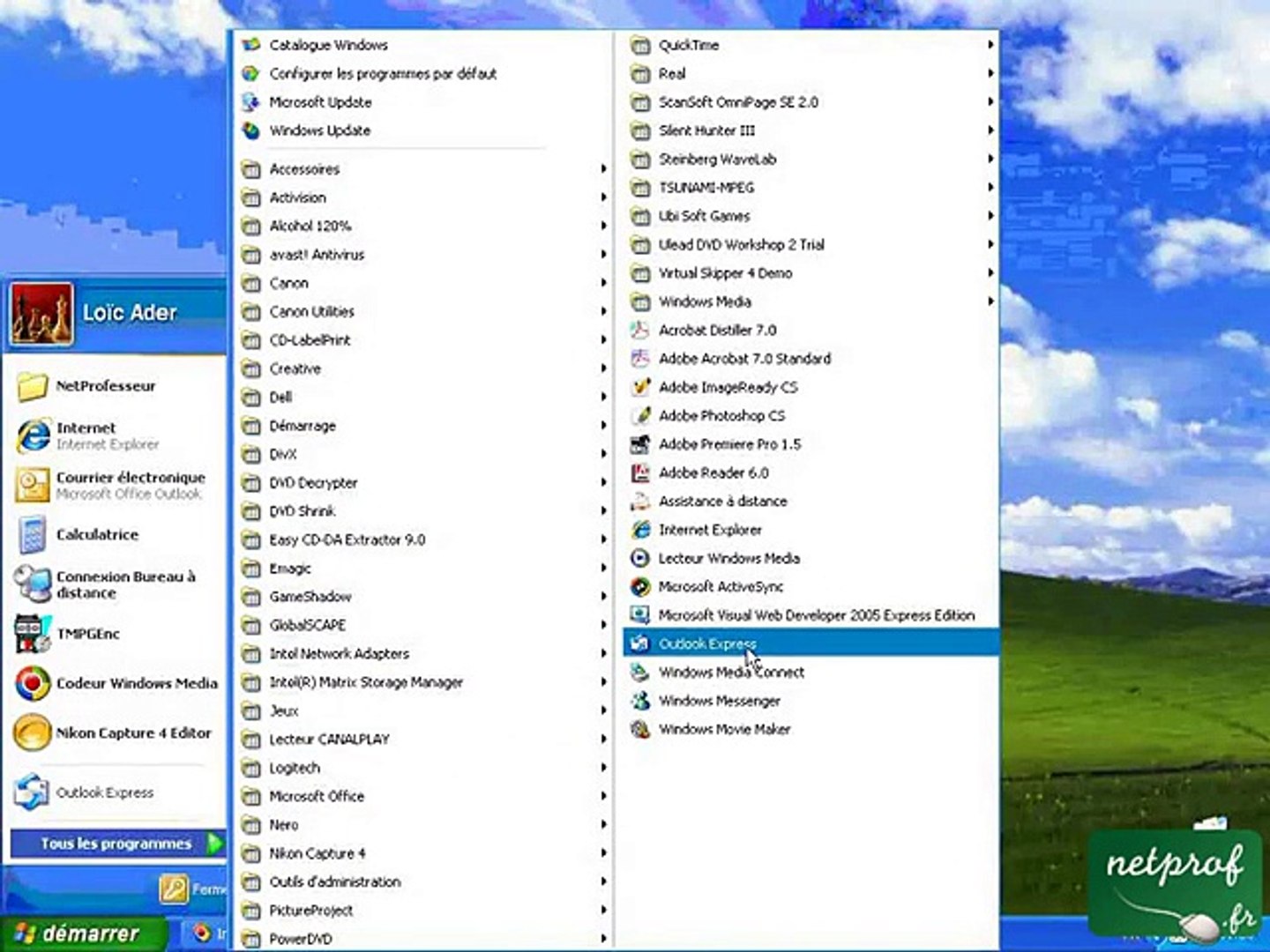Screen dimensions: 1270x952
Task: Click the Internet Explorer icon in the pinned start list
Action: click(33, 435)
